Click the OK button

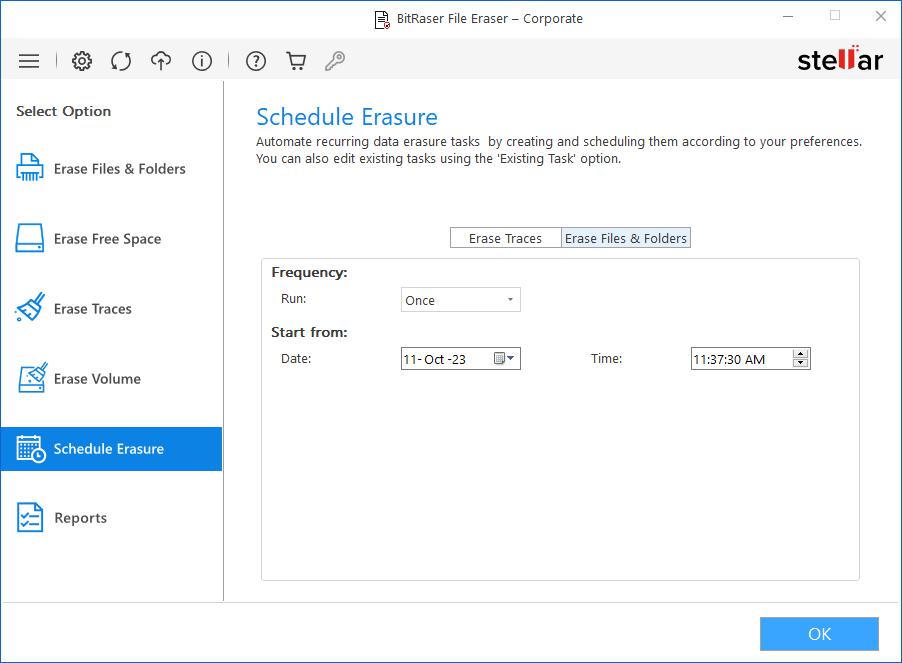click(819, 634)
